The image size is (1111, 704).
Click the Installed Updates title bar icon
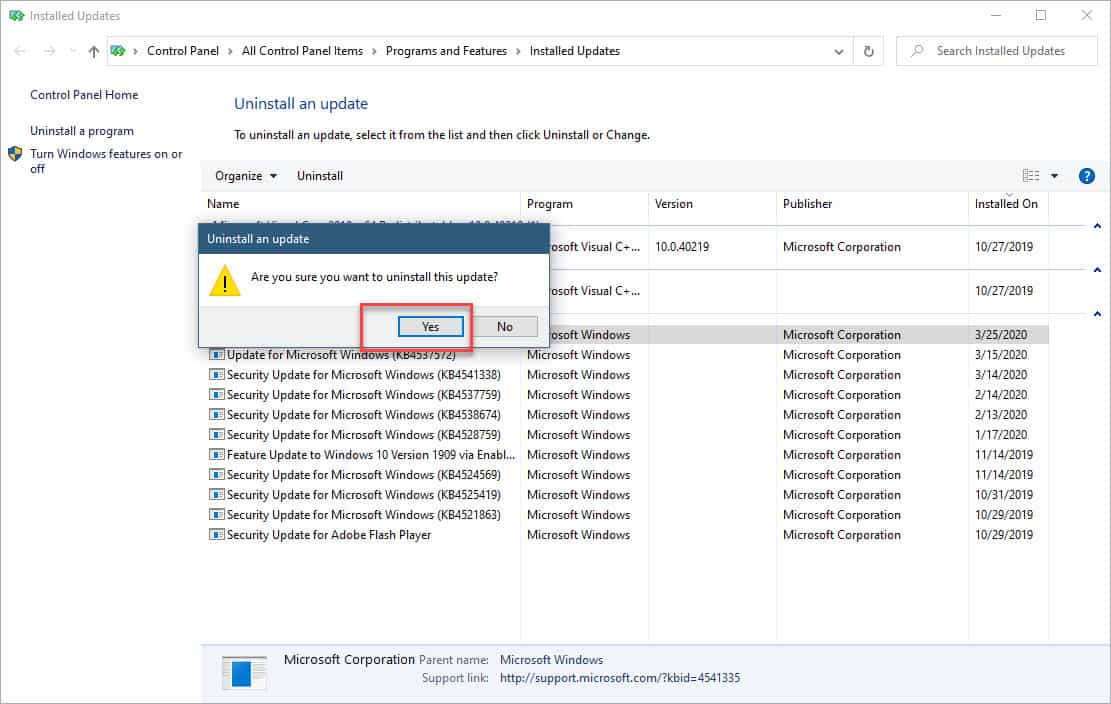tap(16, 16)
